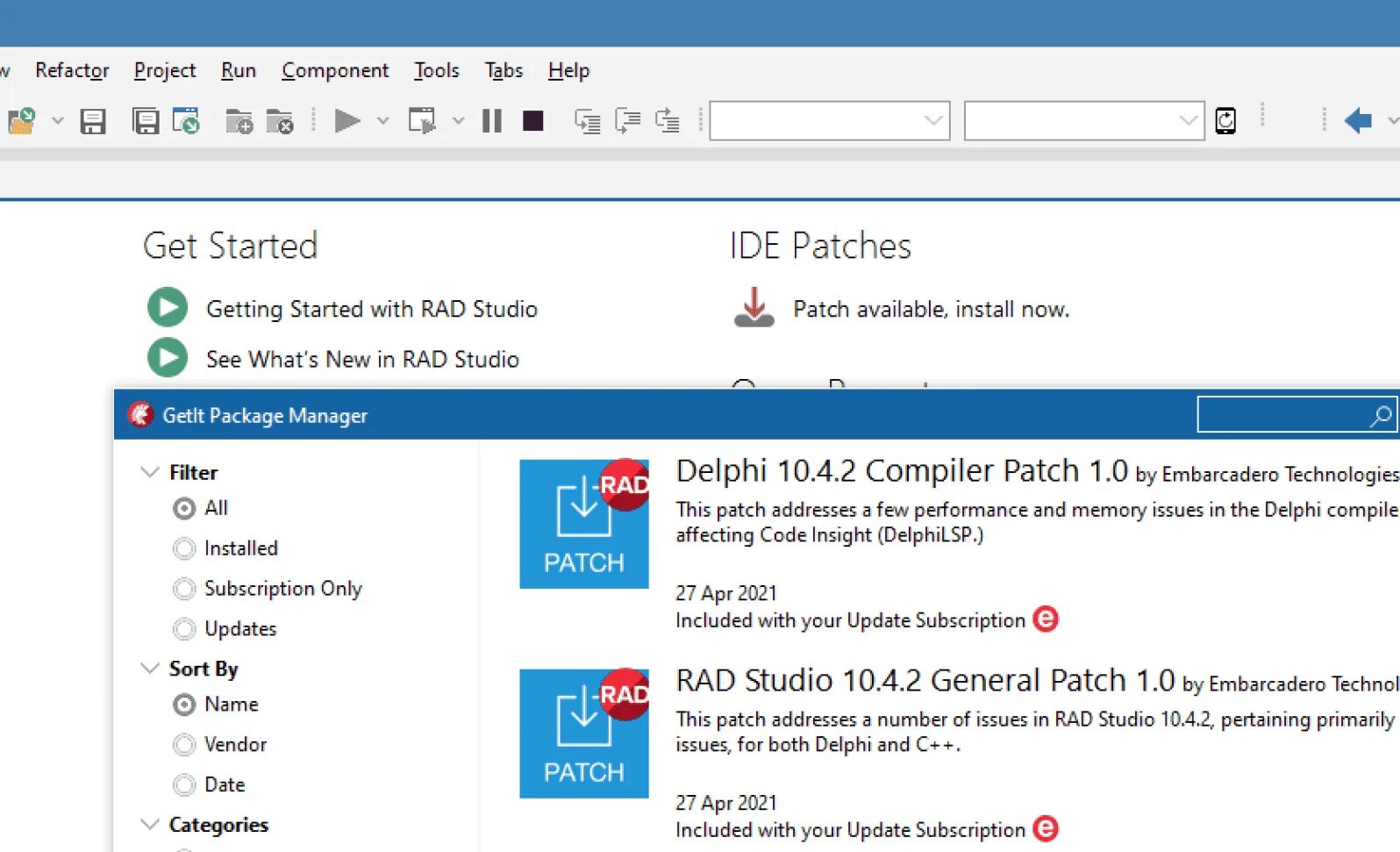The image size is (1400, 852).
Task: Click the window icon with green arrow
Action: [x=186, y=121]
